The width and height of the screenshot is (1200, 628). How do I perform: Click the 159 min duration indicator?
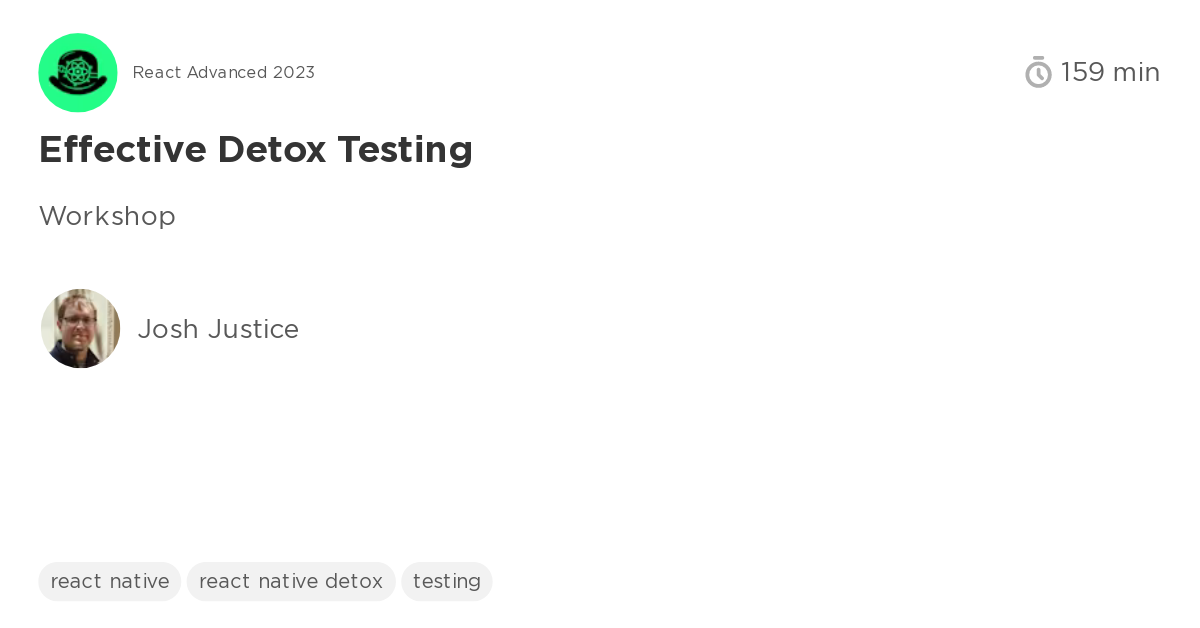pos(1110,72)
